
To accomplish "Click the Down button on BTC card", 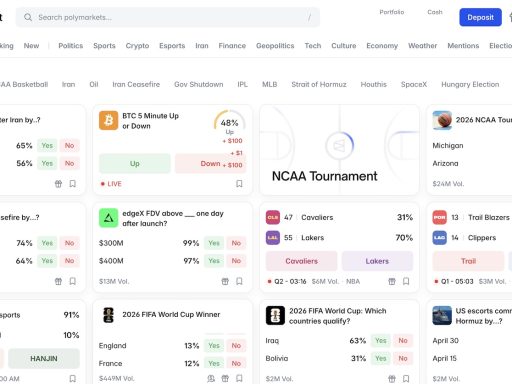I will (x=210, y=163).
